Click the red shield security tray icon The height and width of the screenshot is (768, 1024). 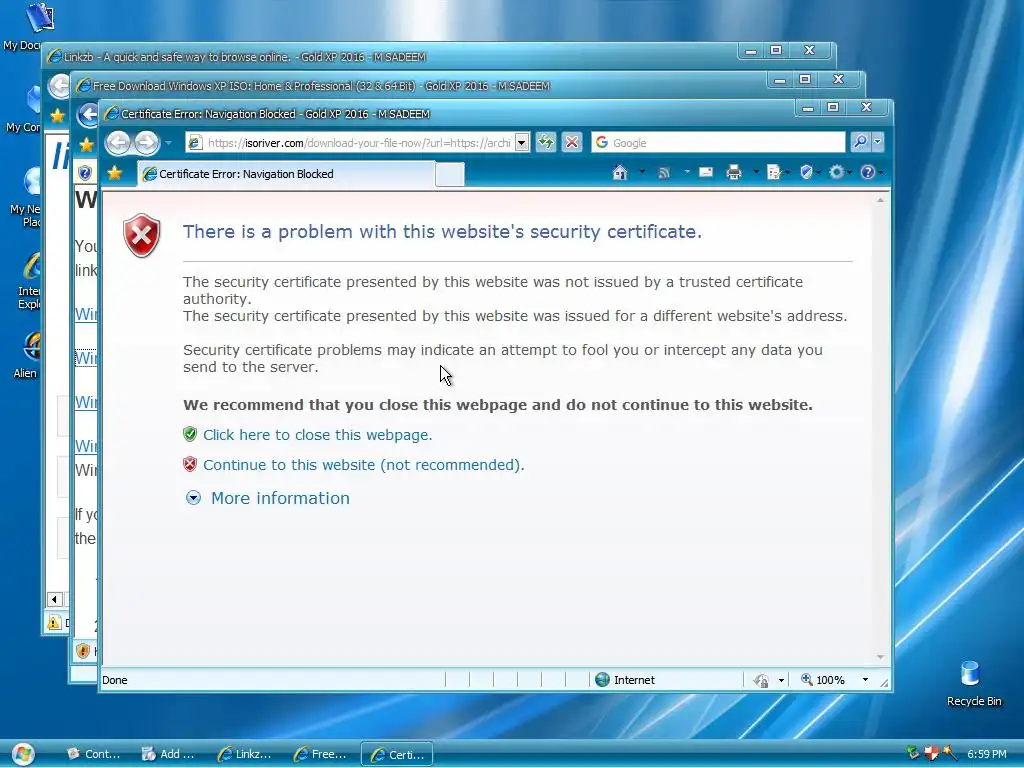click(x=931, y=753)
